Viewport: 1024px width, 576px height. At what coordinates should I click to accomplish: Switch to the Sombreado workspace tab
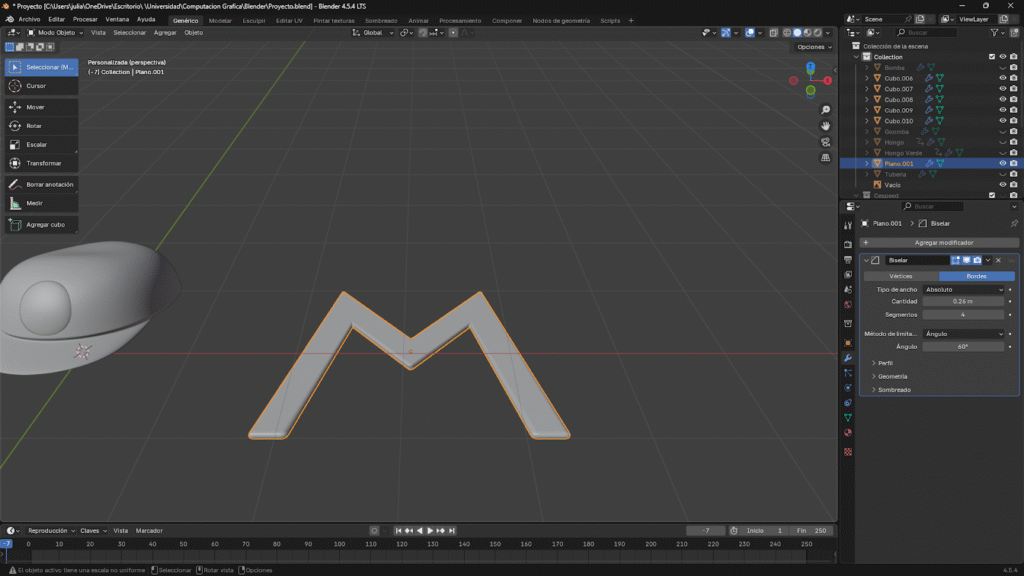tap(380, 20)
